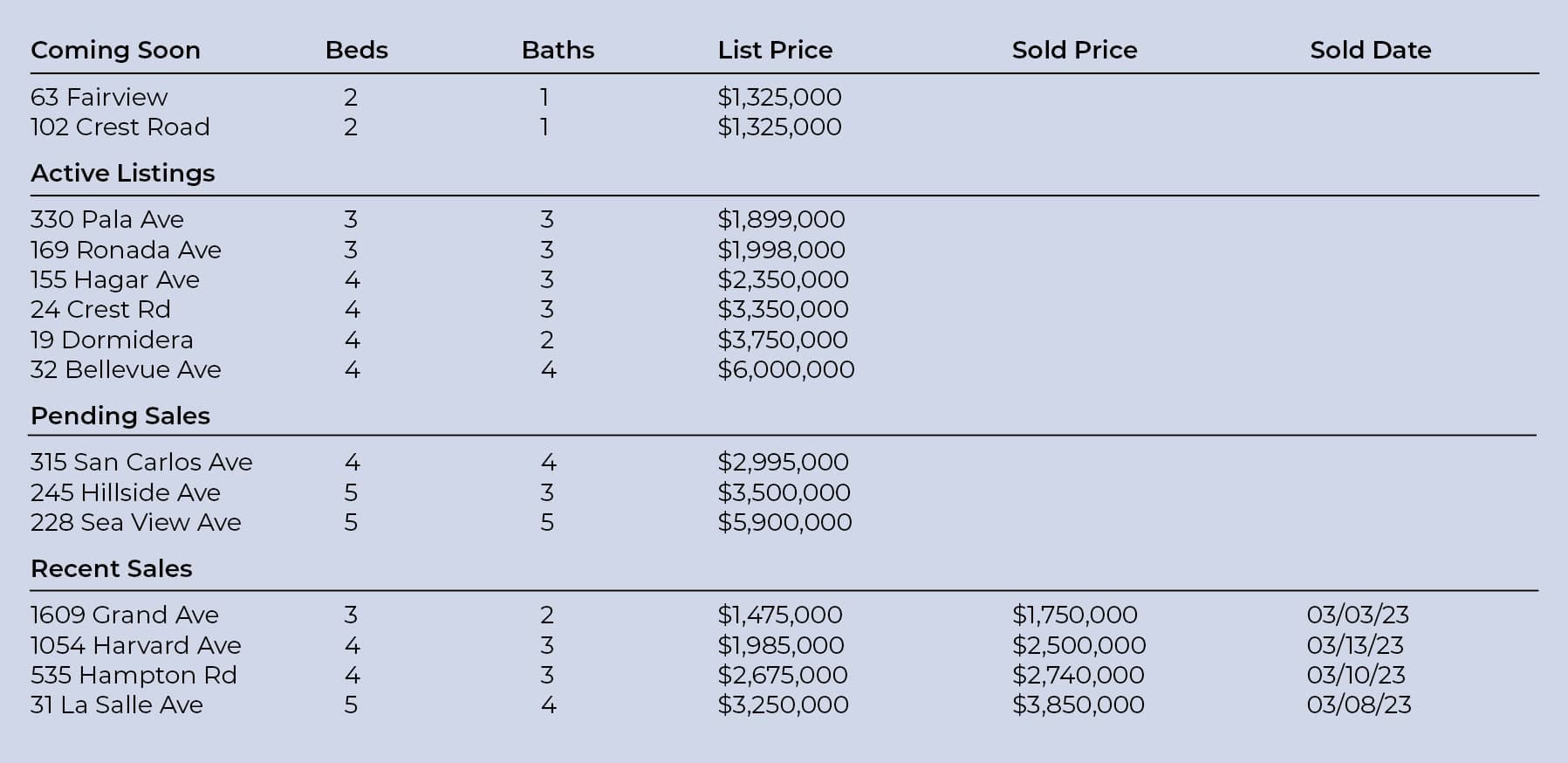Select the List Price column header

click(775, 51)
